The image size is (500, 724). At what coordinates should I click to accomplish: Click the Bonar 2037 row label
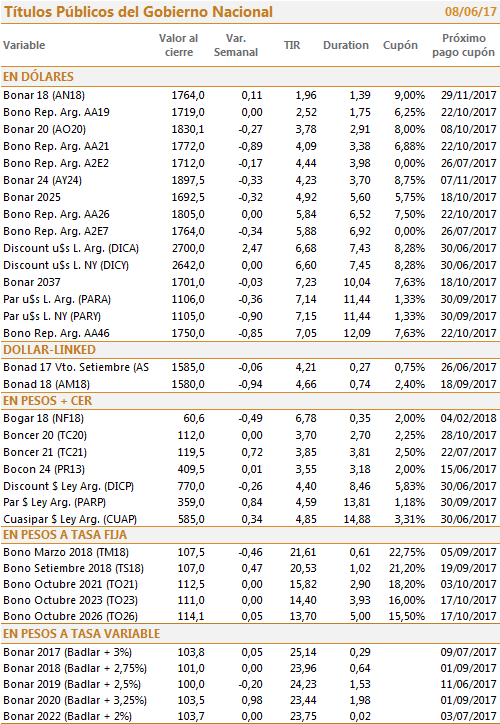click(32, 282)
